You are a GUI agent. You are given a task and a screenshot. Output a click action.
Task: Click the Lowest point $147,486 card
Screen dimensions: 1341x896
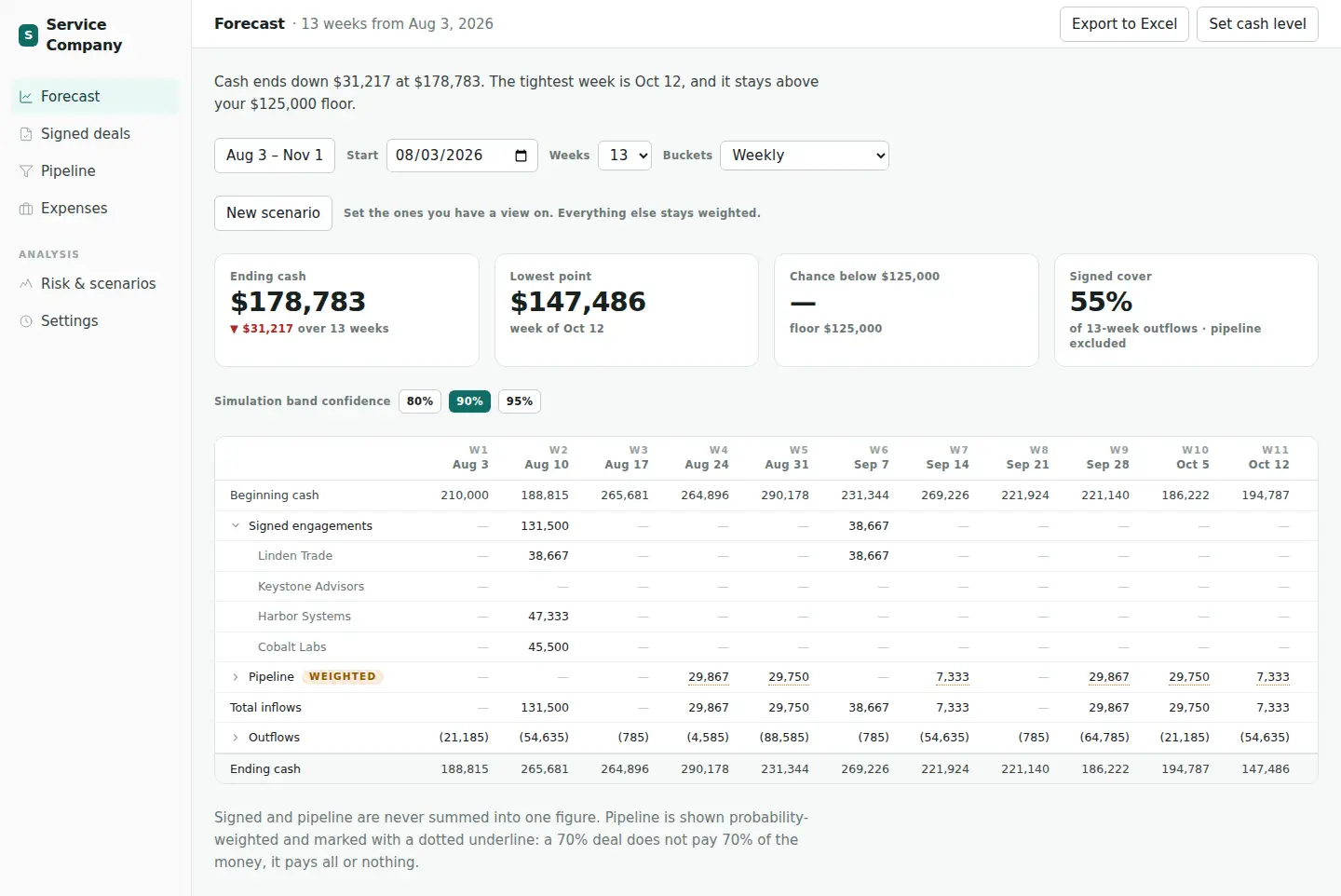pyautogui.click(x=627, y=310)
